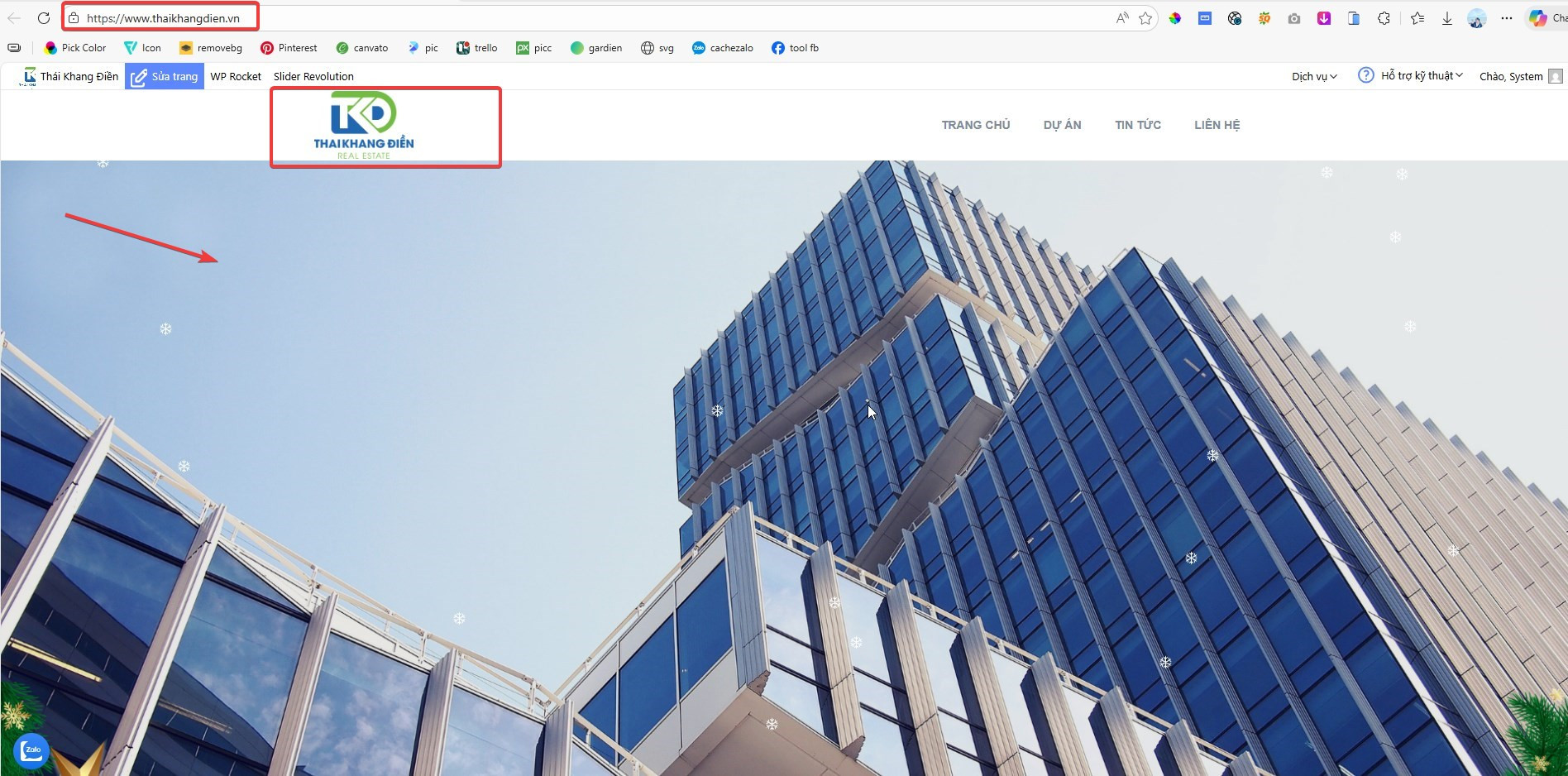
Task: Open the Zalo chat widget
Action: tap(31, 751)
